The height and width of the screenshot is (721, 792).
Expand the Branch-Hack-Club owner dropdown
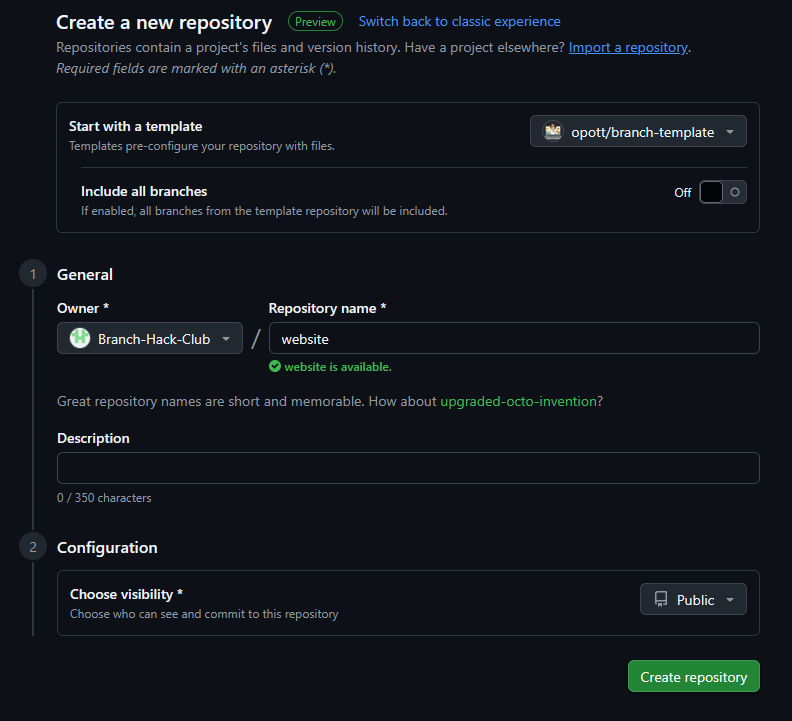pyautogui.click(x=150, y=338)
